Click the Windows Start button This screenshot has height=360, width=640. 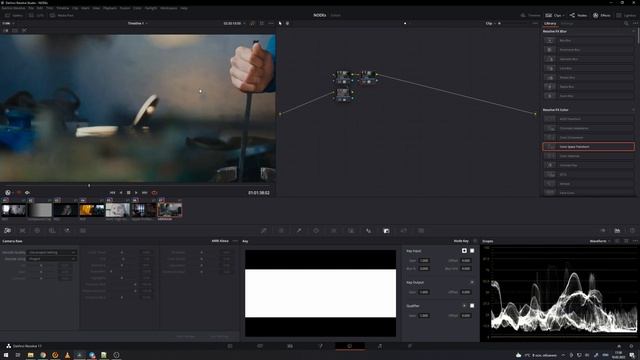pyautogui.click(x=6, y=355)
